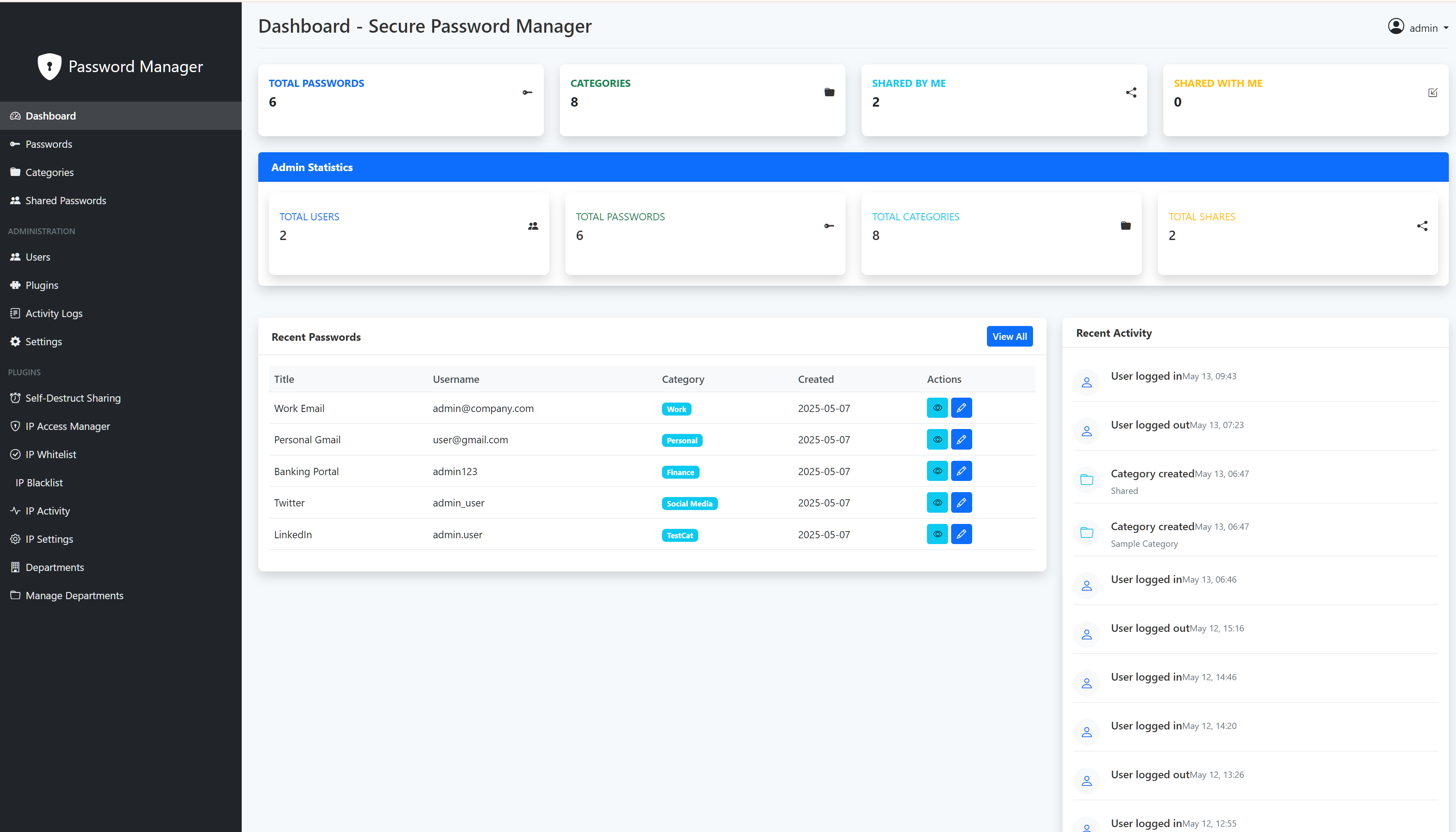
Task: Open IP Blacklist page
Action: 120,483
